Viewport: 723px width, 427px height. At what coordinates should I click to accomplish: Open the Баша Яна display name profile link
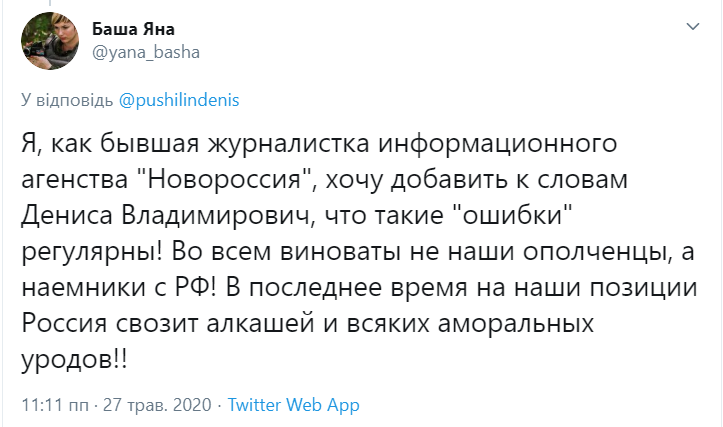pos(133,30)
